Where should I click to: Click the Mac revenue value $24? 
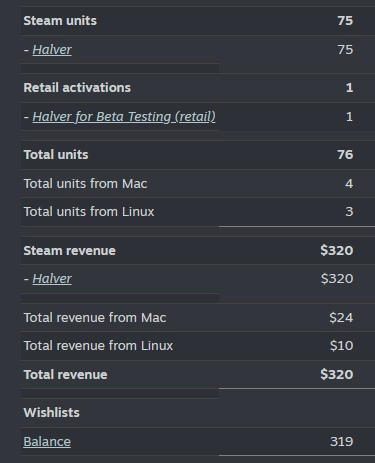(x=341, y=318)
